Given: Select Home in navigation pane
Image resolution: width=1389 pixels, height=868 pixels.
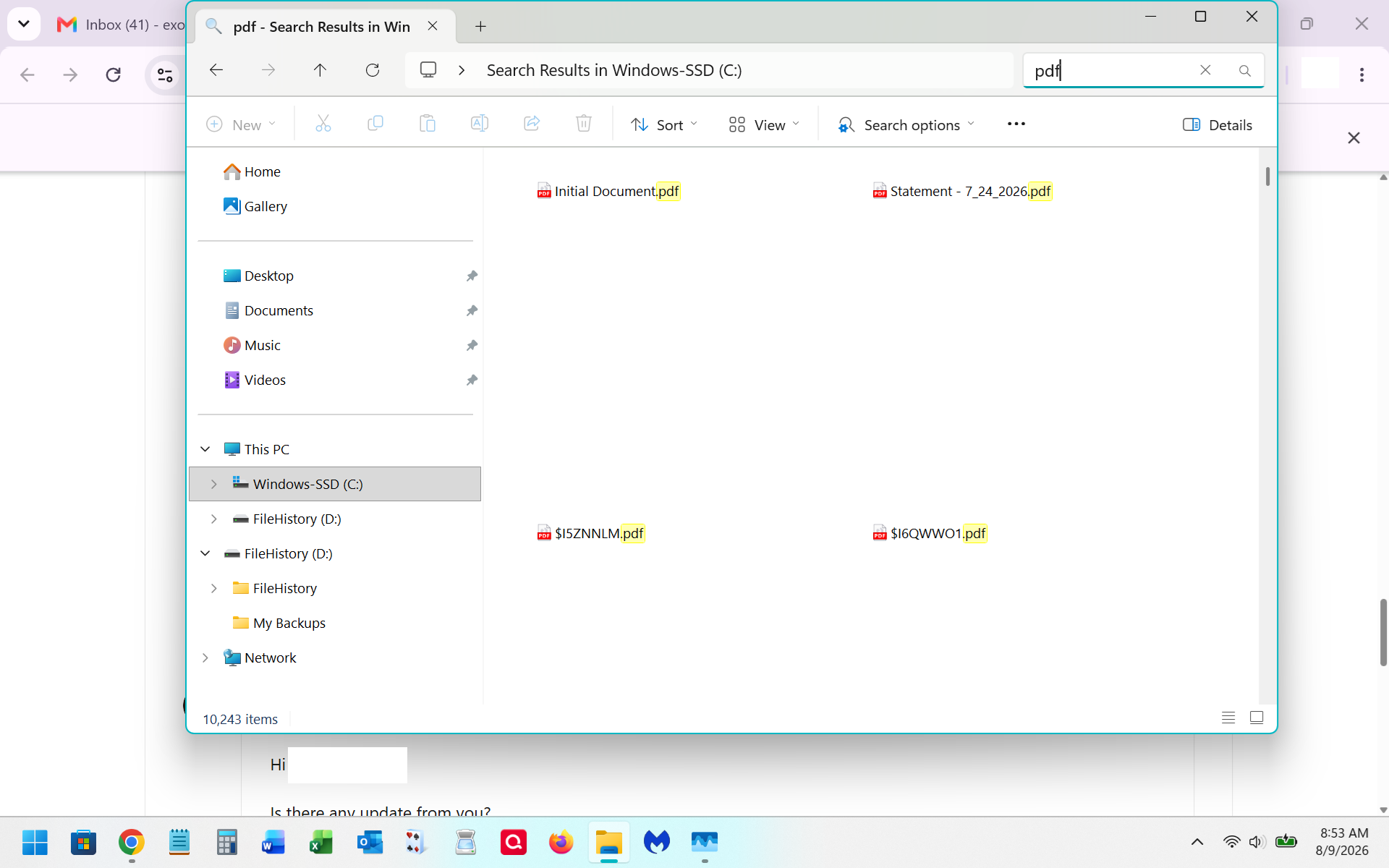Looking at the screenshot, I should (252, 171).
